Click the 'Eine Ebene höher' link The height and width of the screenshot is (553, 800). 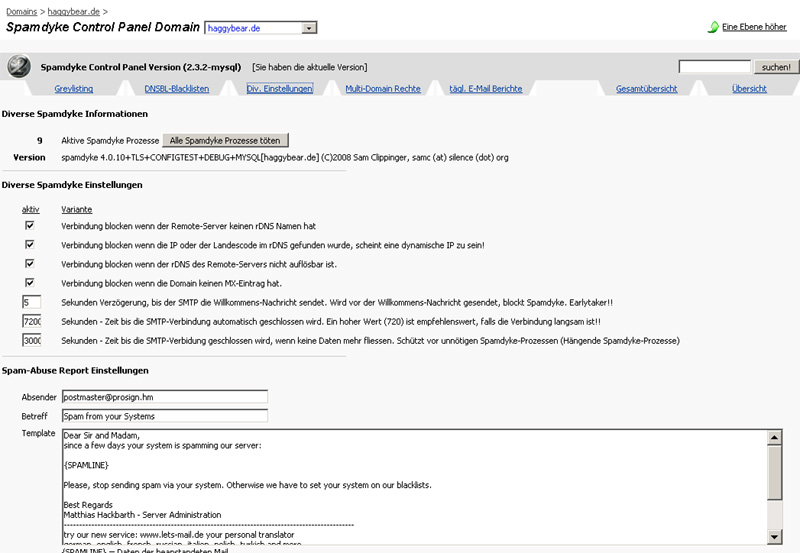[x=754, y=27]
